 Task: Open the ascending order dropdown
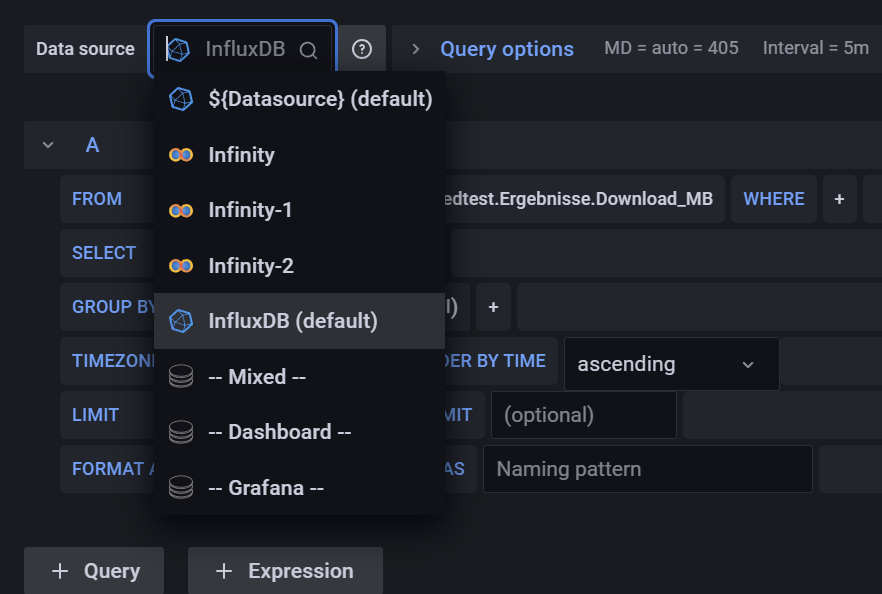(671, 364)
